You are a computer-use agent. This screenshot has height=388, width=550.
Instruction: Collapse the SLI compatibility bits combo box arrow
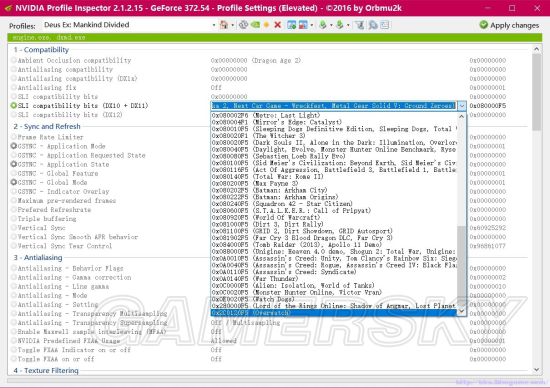(x=462, y=106)
